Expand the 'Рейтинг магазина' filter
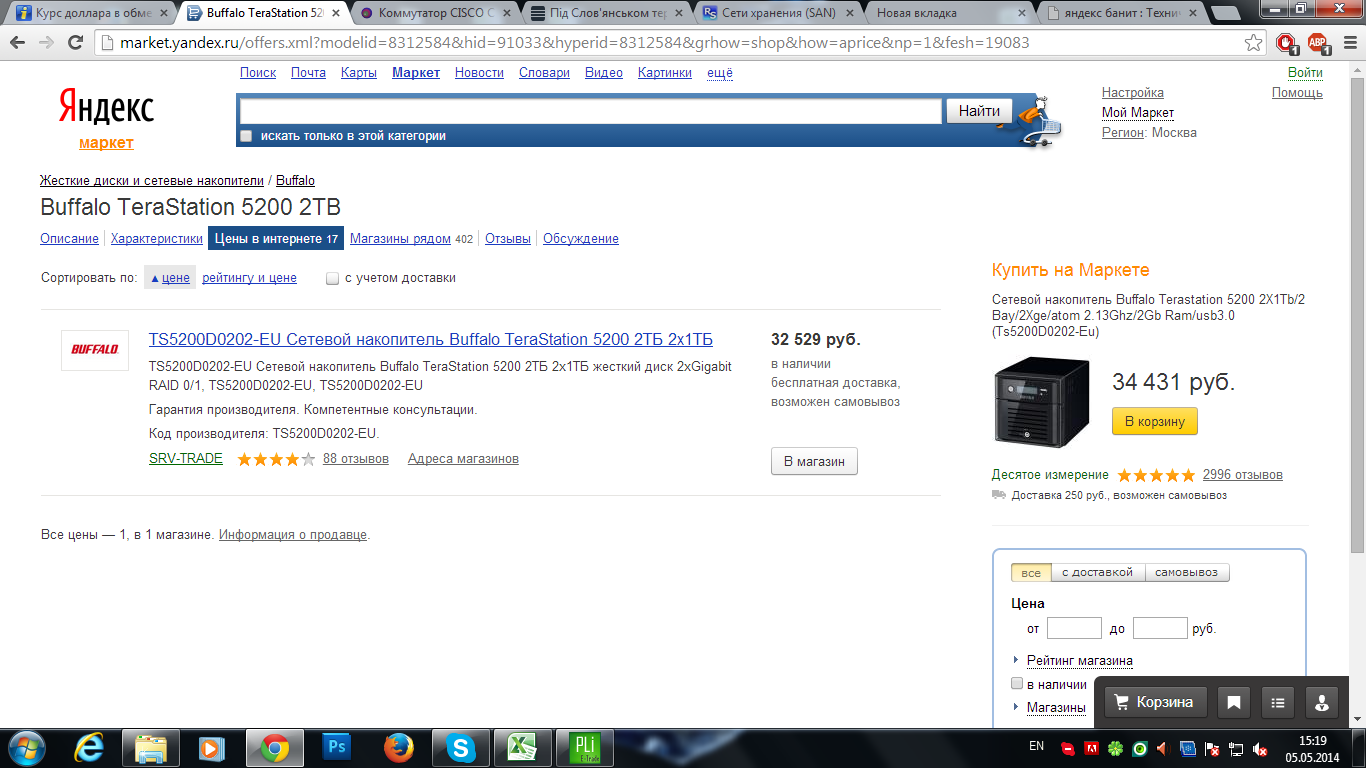Image resolution: width=1366 pixels, height=768 pixels. click(x=1079, y=661)
